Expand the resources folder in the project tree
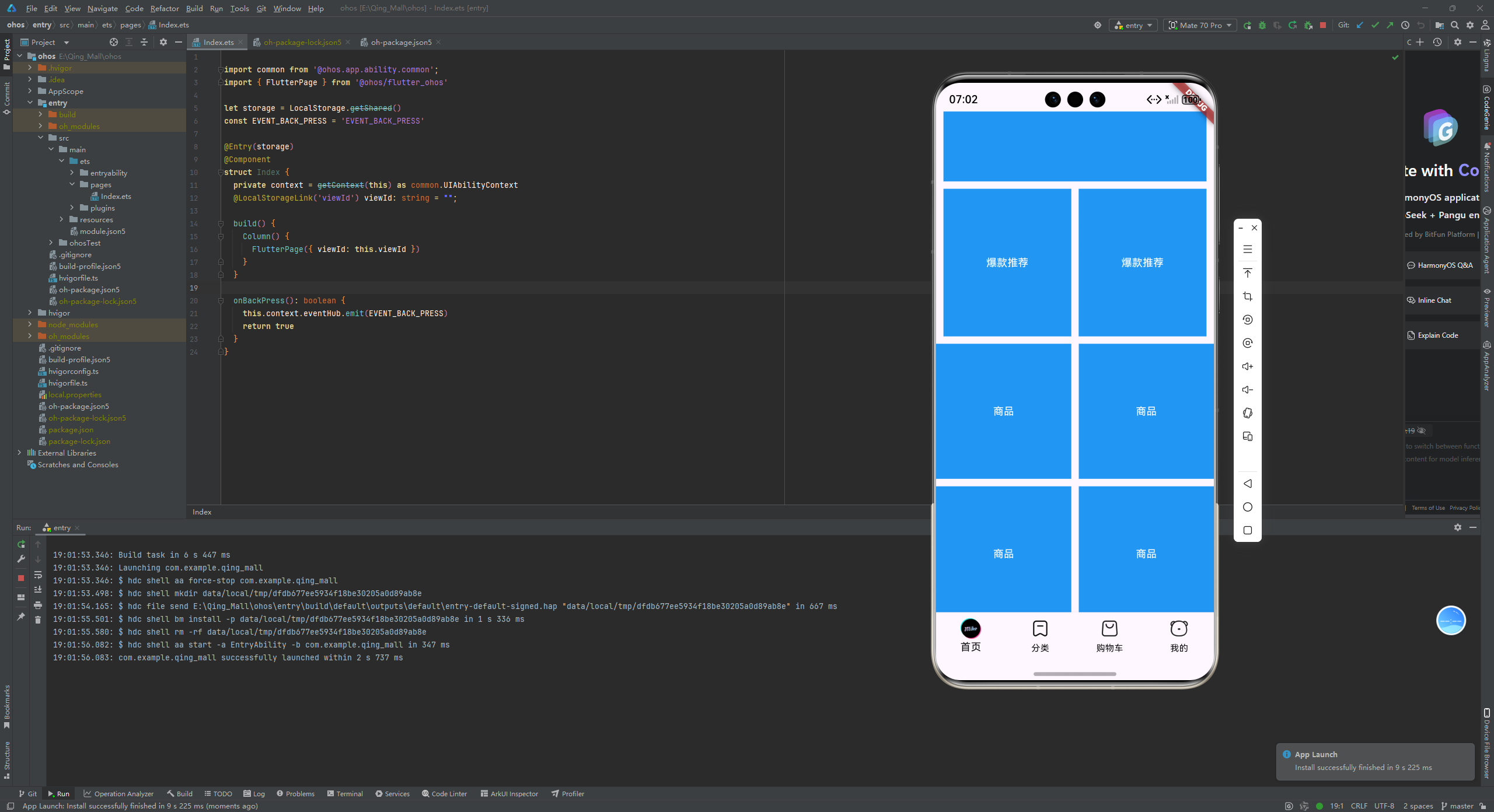Viewport: 1494px width, 812px height. 61,219
